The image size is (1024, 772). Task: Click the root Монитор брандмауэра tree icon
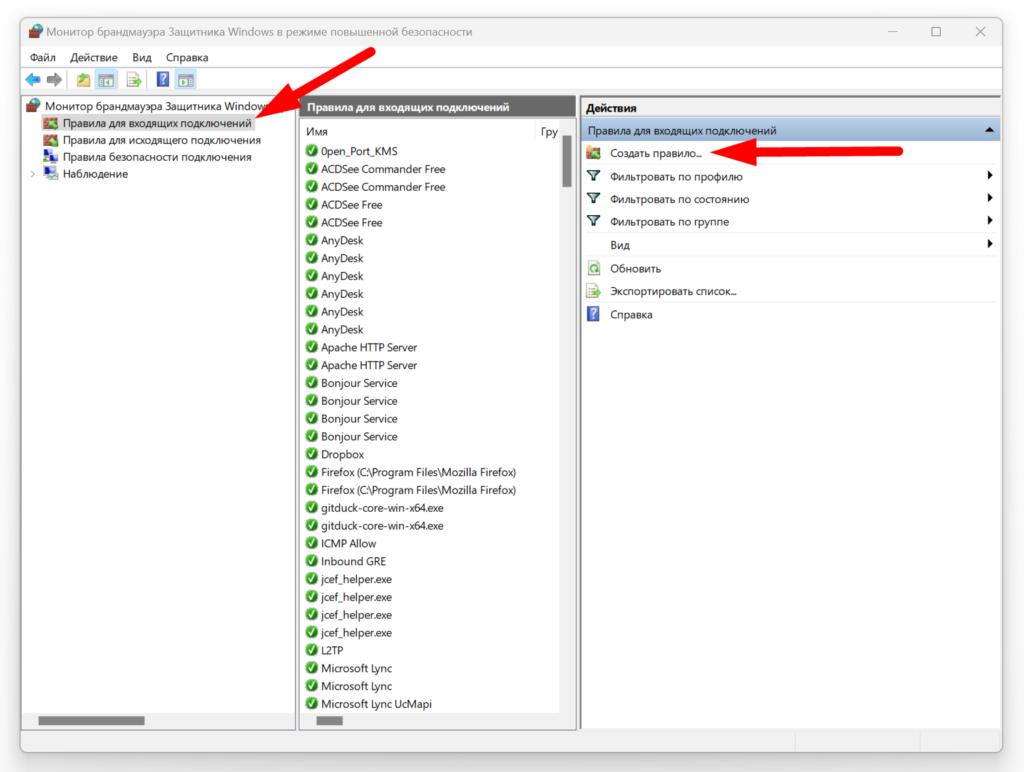click(x=33, y=105)
